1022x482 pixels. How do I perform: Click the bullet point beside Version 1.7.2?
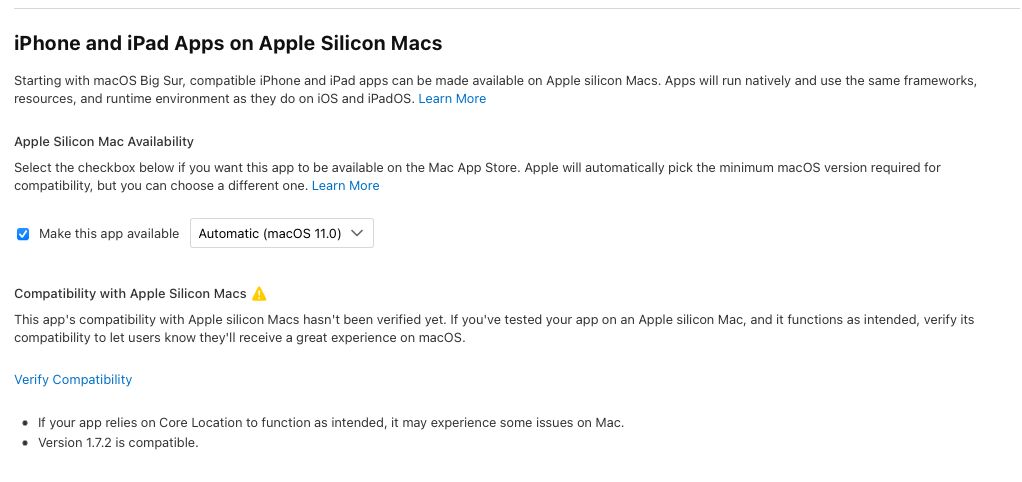point(25,443)
